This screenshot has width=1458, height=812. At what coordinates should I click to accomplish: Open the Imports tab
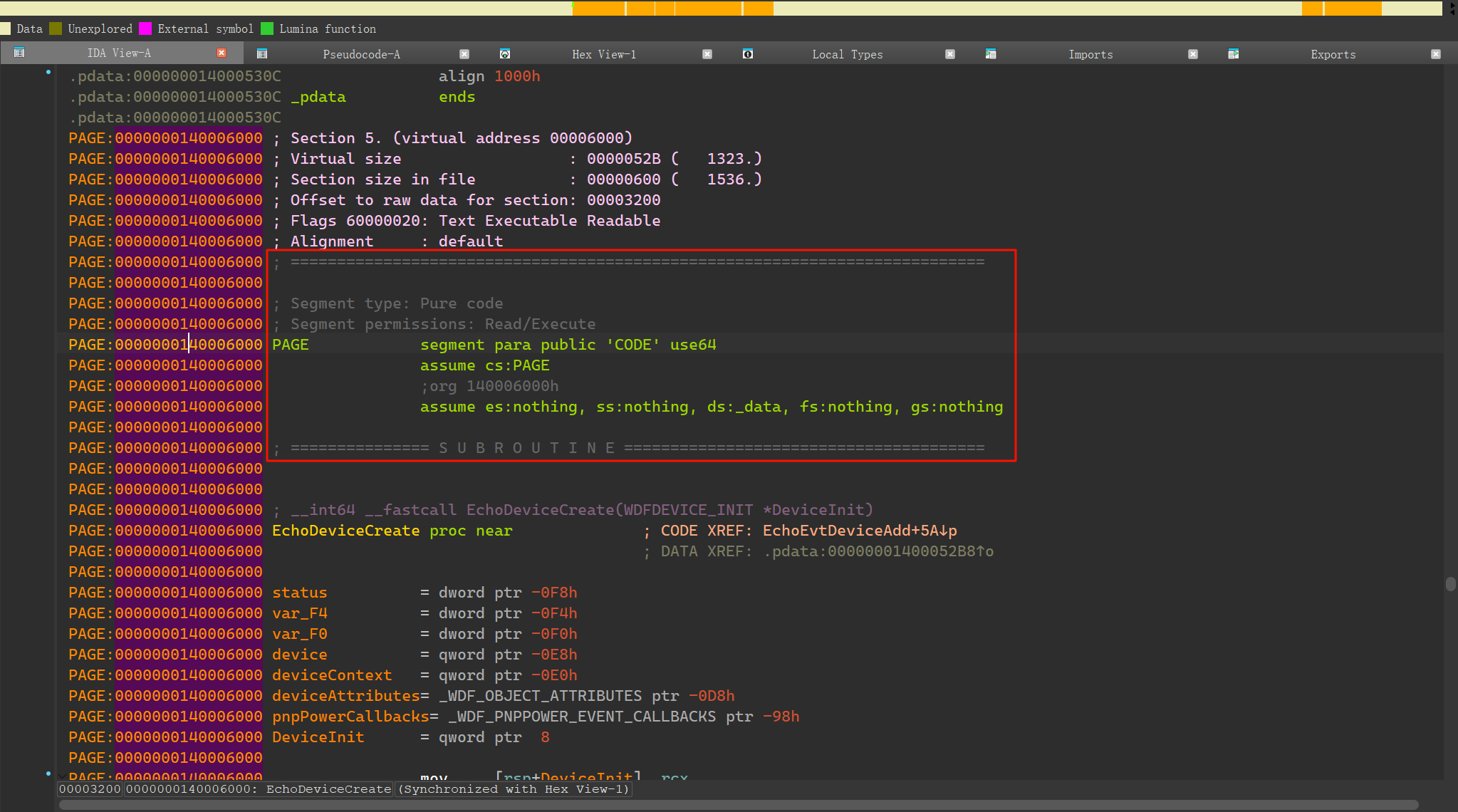(x=1090, y=54)
